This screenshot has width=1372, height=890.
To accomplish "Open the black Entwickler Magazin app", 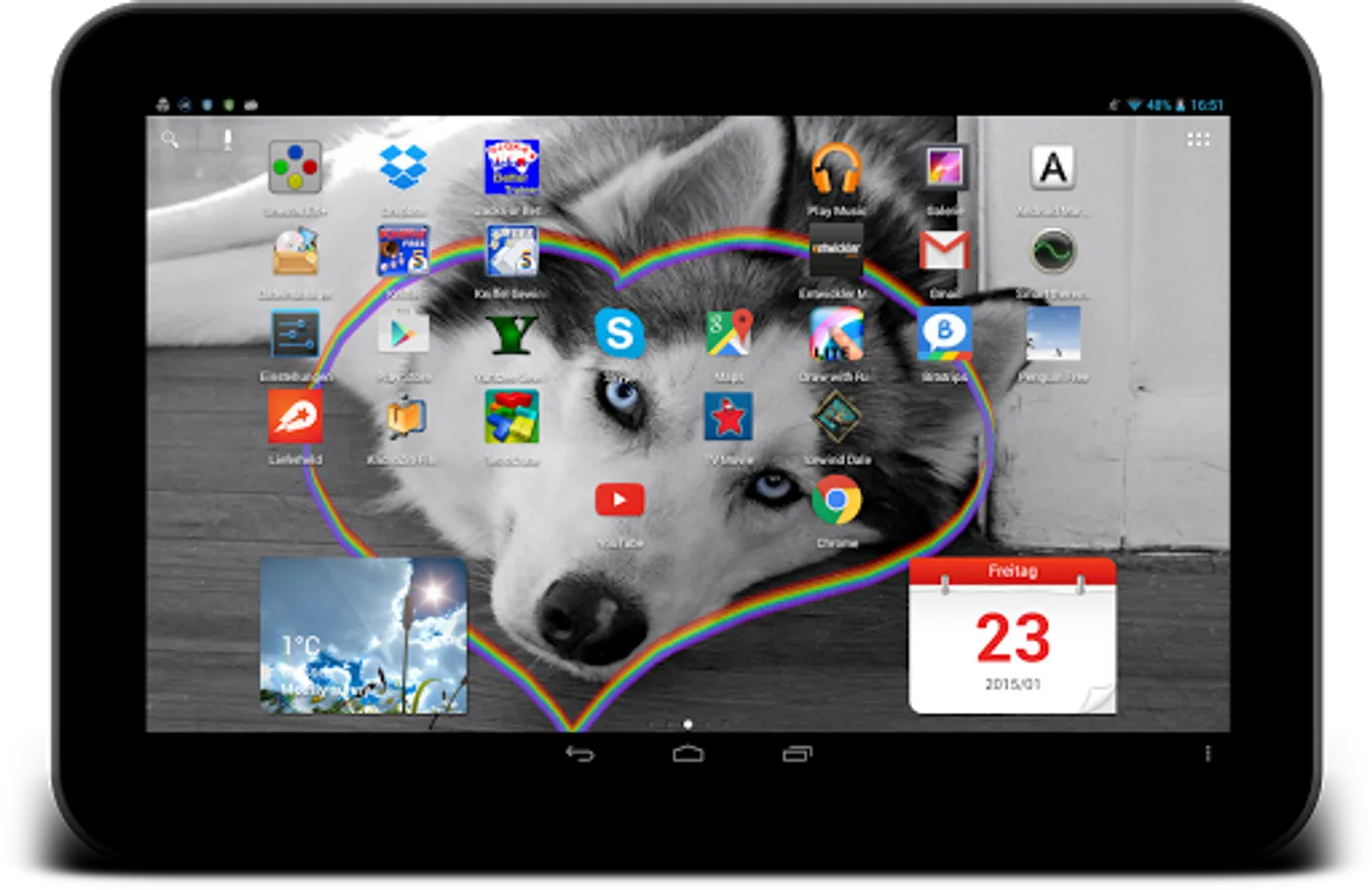I will [x=836, y=250].
